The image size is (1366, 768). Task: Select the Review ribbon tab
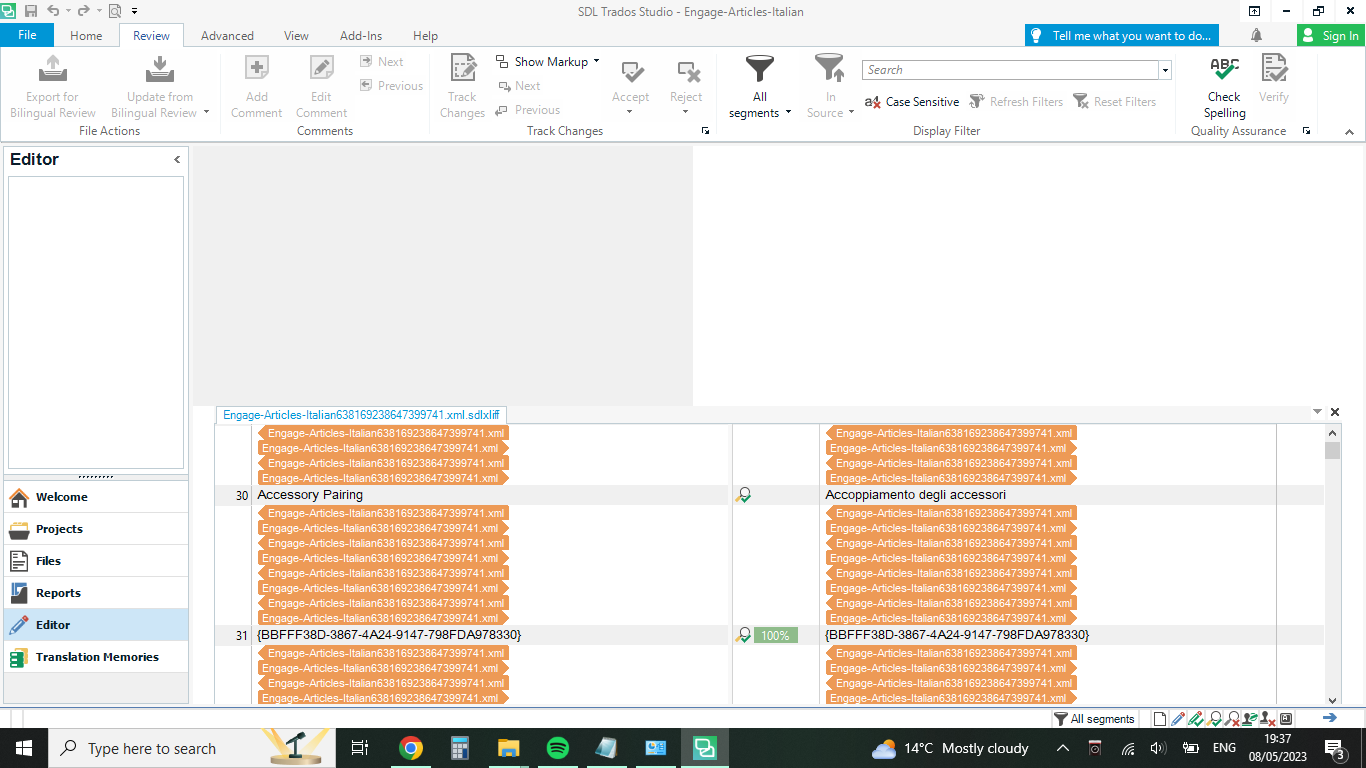click(x=151, y=35)
